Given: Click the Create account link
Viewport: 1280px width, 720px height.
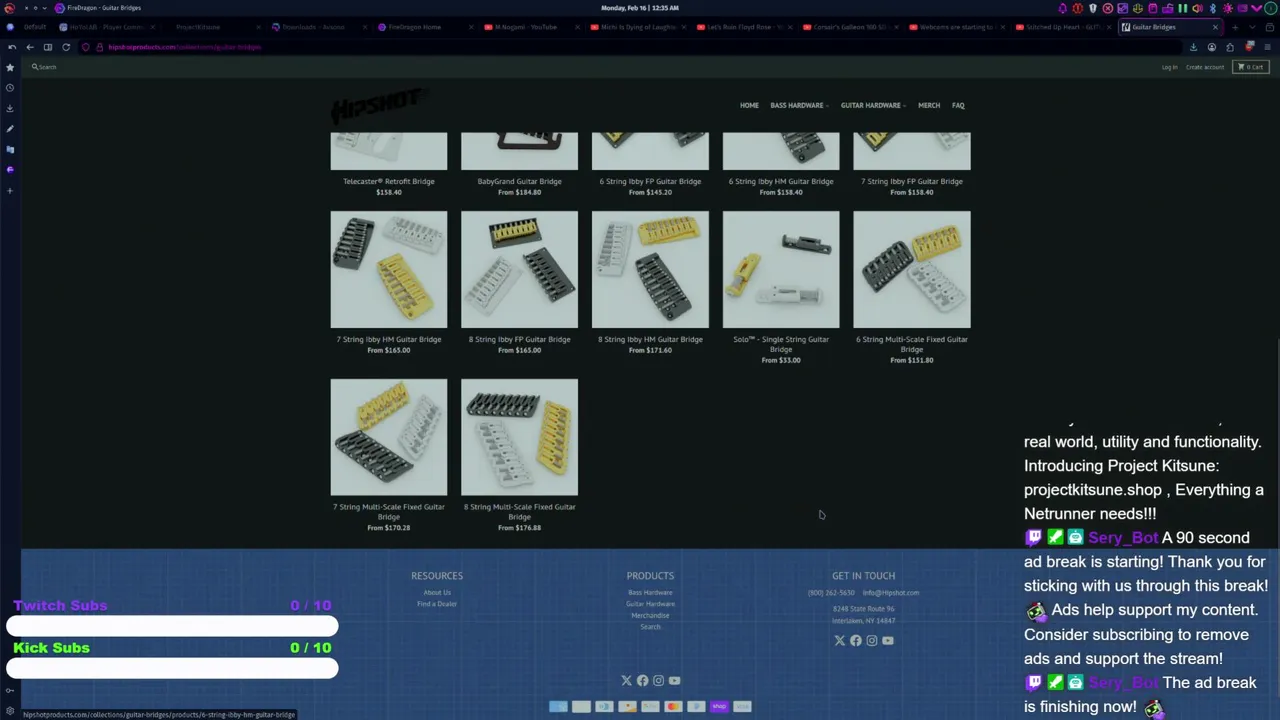Looking at the screenshot, I should (x=1205, y=67).
